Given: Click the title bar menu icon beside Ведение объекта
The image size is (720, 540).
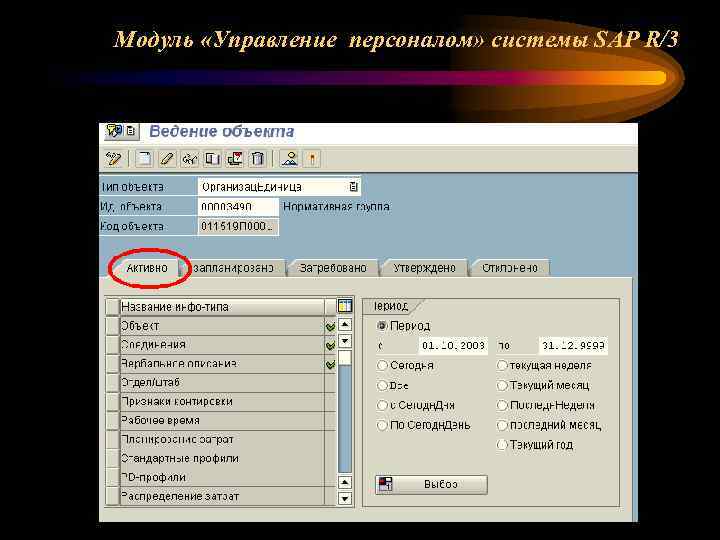Looking at the screenshot, I should pos(114,131).
